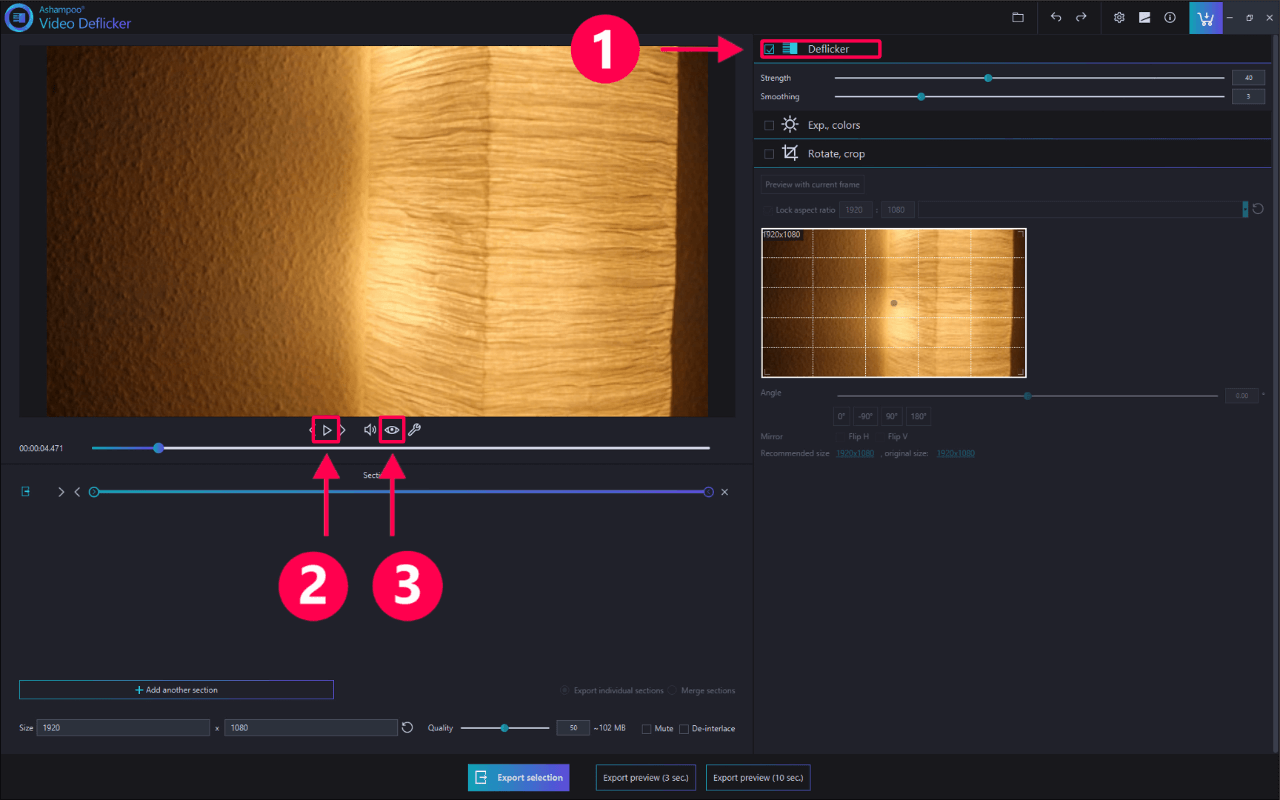Open the folder icon to load a video

pos(1018,18)
